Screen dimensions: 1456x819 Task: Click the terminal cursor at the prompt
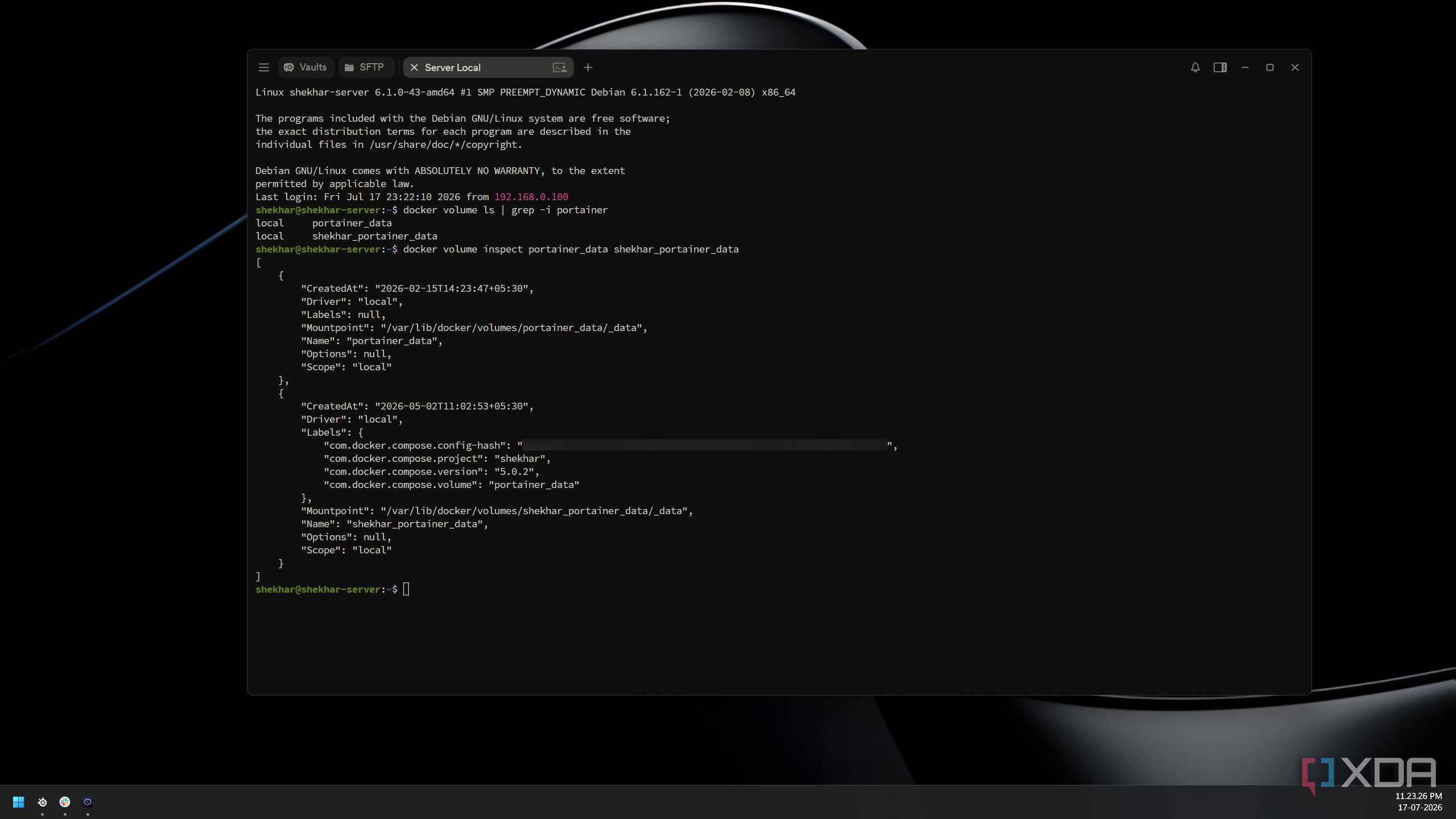pyautogui.click(x=406, y=589)
